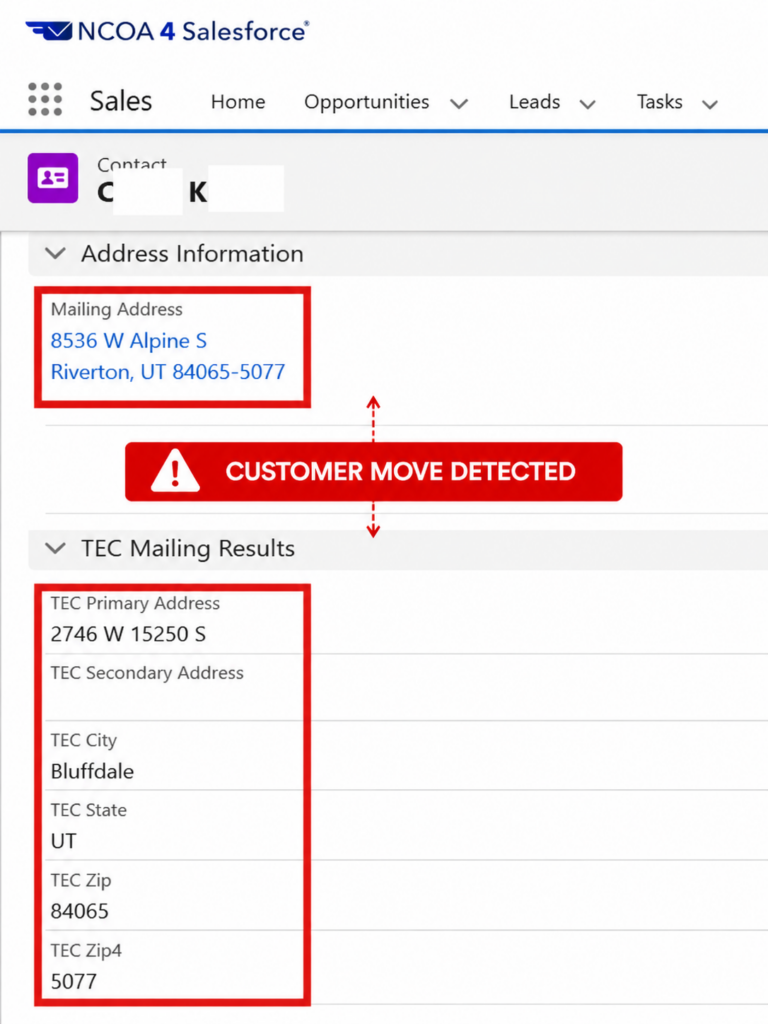Image resolution: width=768 pixels, height=1024 pixels.
Task: Go to the Home tab
Action: pyautogui.click(x=238, y=102)
